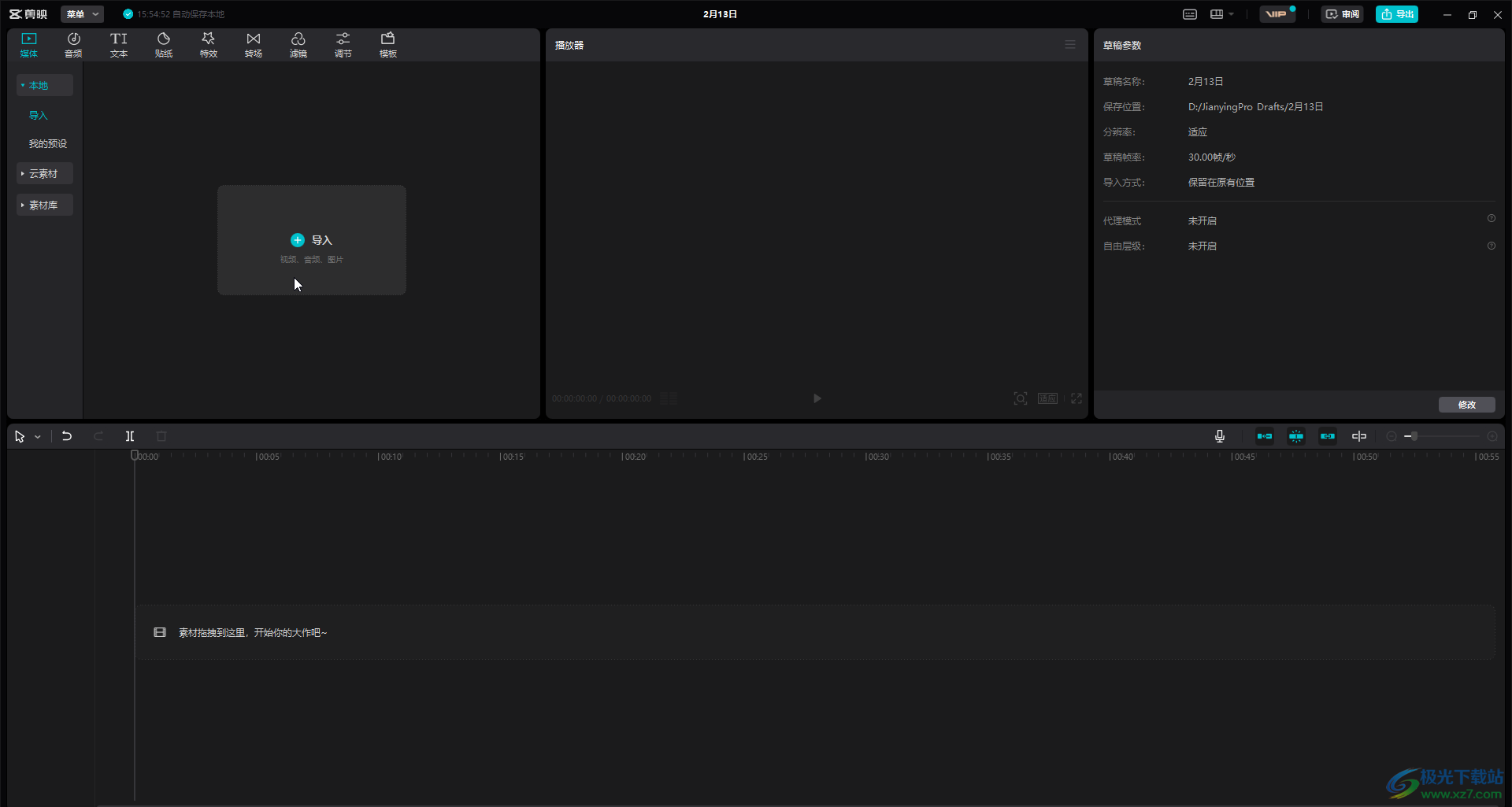Click the main track drop area placeholder
Viewport: 1512px width, 807px height.
(815, 632)
